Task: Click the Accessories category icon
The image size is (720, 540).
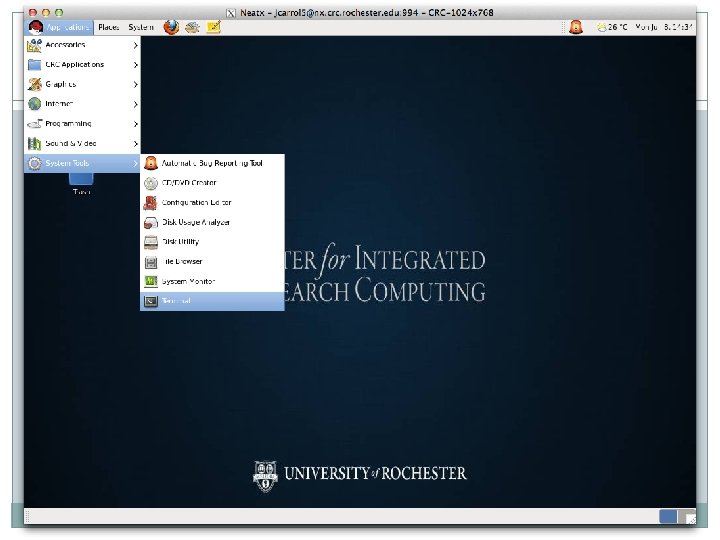Action: [x=34, y=45]
